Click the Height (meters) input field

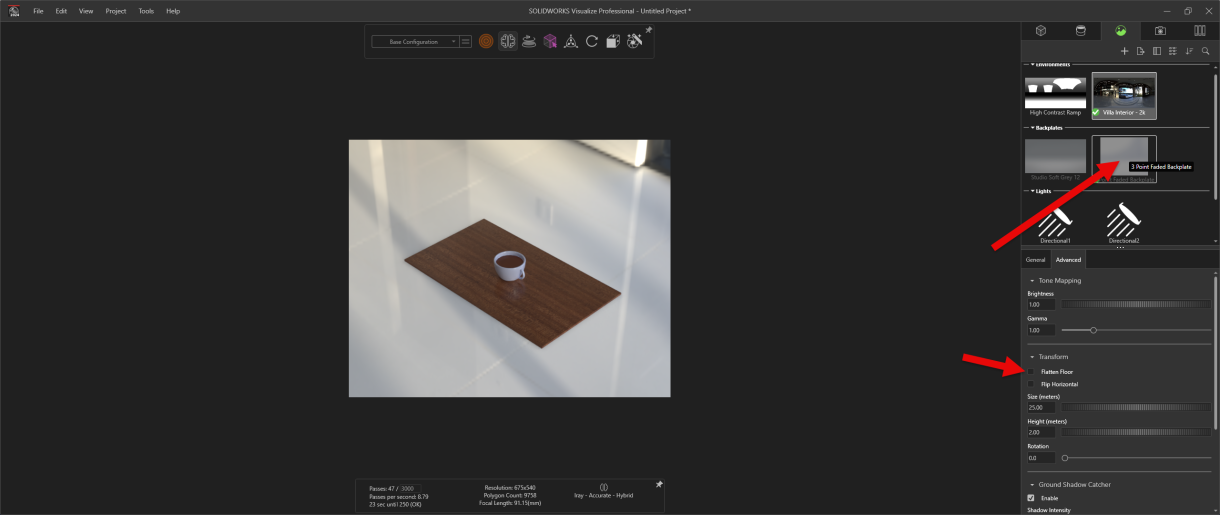coord(1041,432)
